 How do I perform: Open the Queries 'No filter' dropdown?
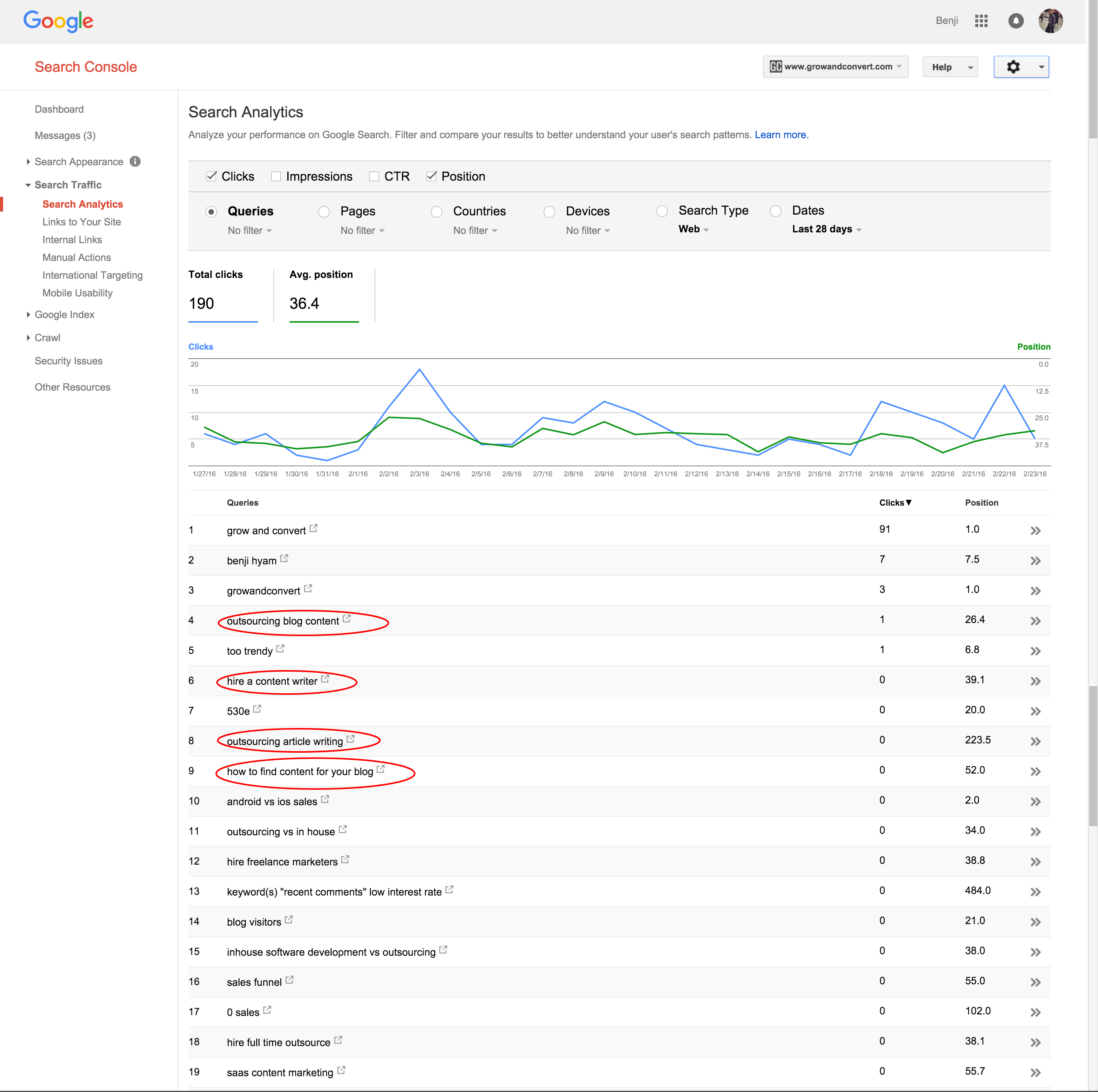tap(249, 231)
